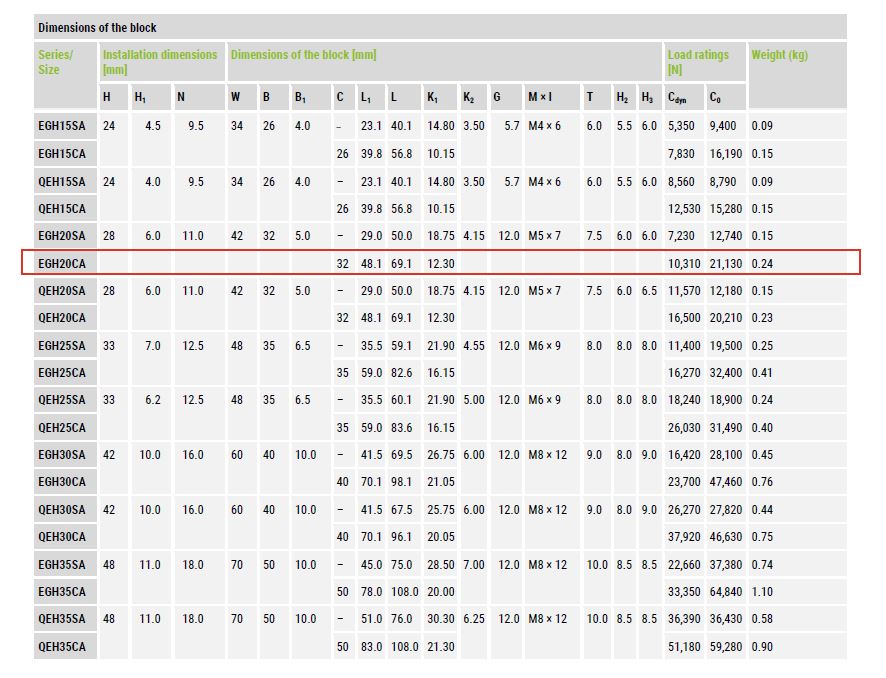Click the Weight (kg) column header
The height and width of the screenshot is (678, 886).
tap(779, 55)
